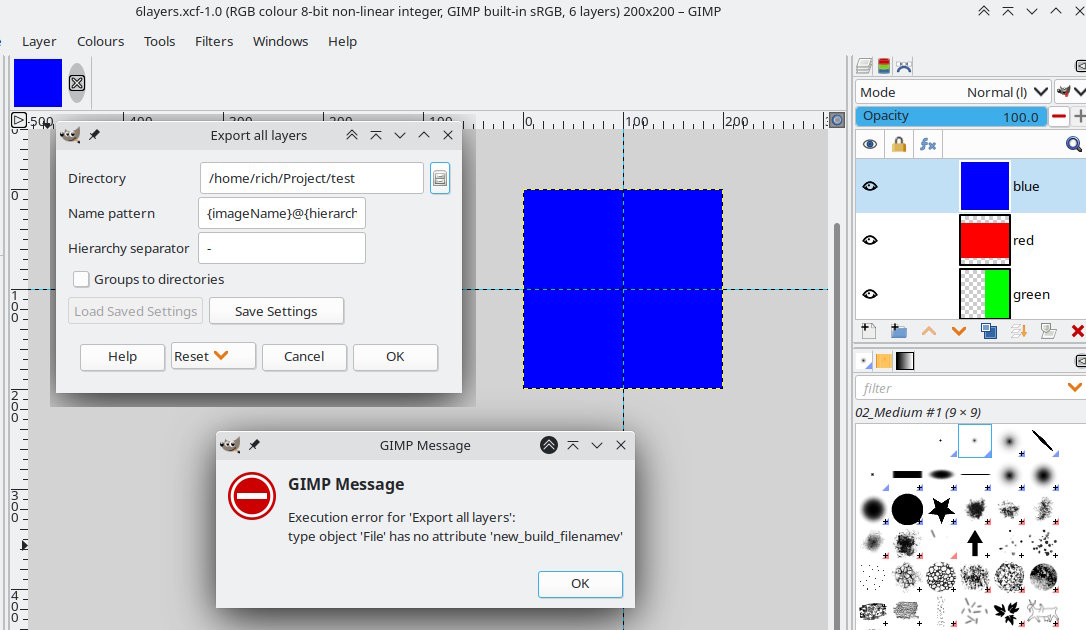This screenshot has height=630, width=1086.
Task: Click the header eye visibility icon in Layers
Action: tap(870, 144)
